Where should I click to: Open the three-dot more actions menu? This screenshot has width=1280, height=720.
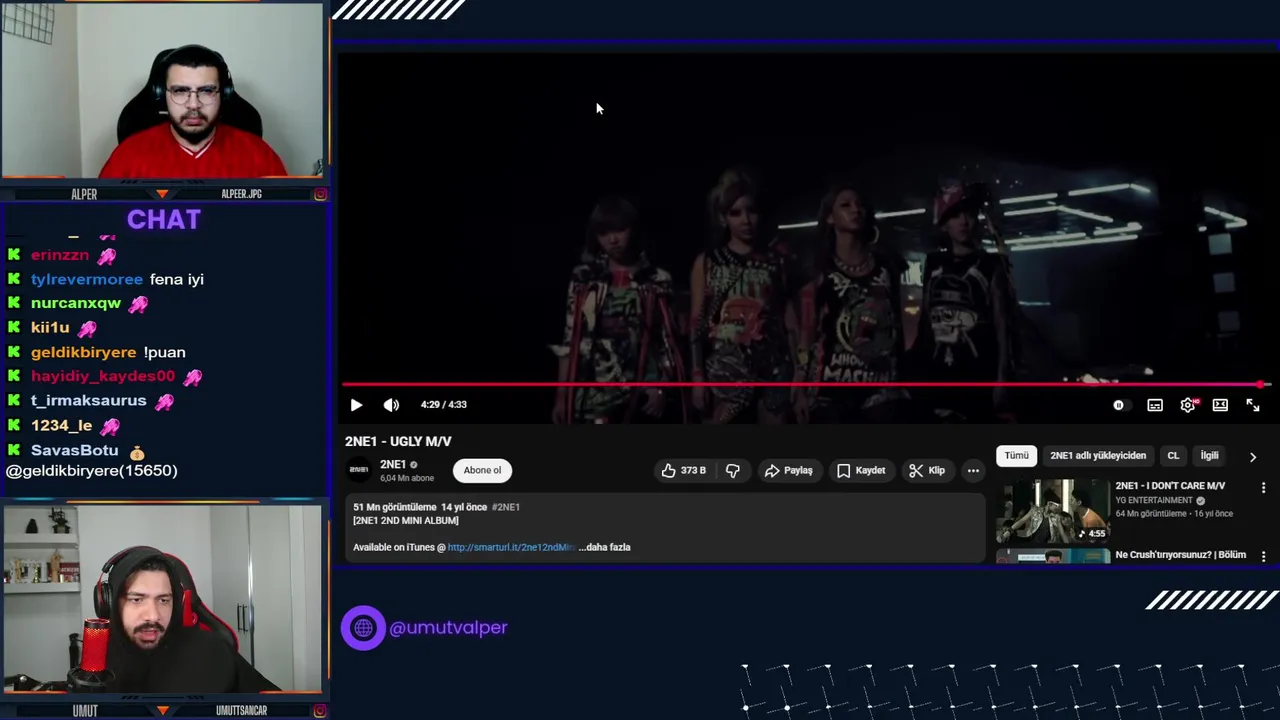[x=973, y=470]
